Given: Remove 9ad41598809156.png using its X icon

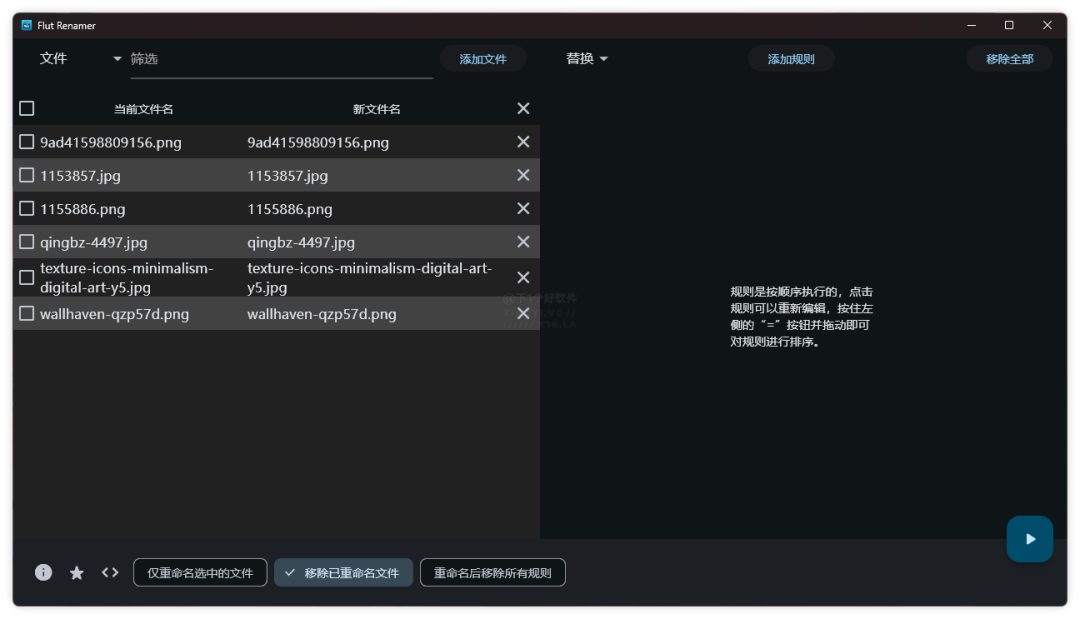Looking at the screenshot, I should (x=522, y=141).
